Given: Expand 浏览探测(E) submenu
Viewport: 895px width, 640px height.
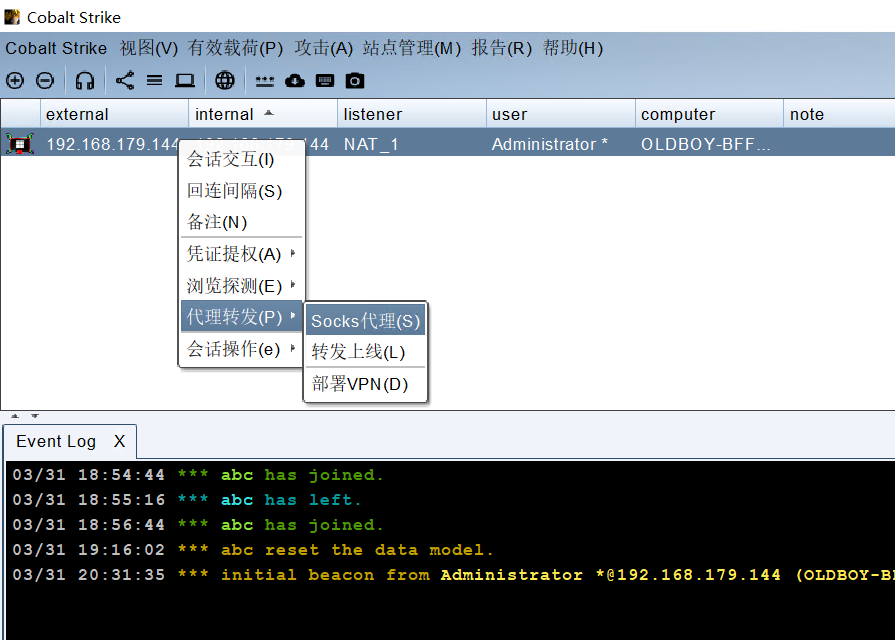Looking at the screenshot, I should coord(241,285).
